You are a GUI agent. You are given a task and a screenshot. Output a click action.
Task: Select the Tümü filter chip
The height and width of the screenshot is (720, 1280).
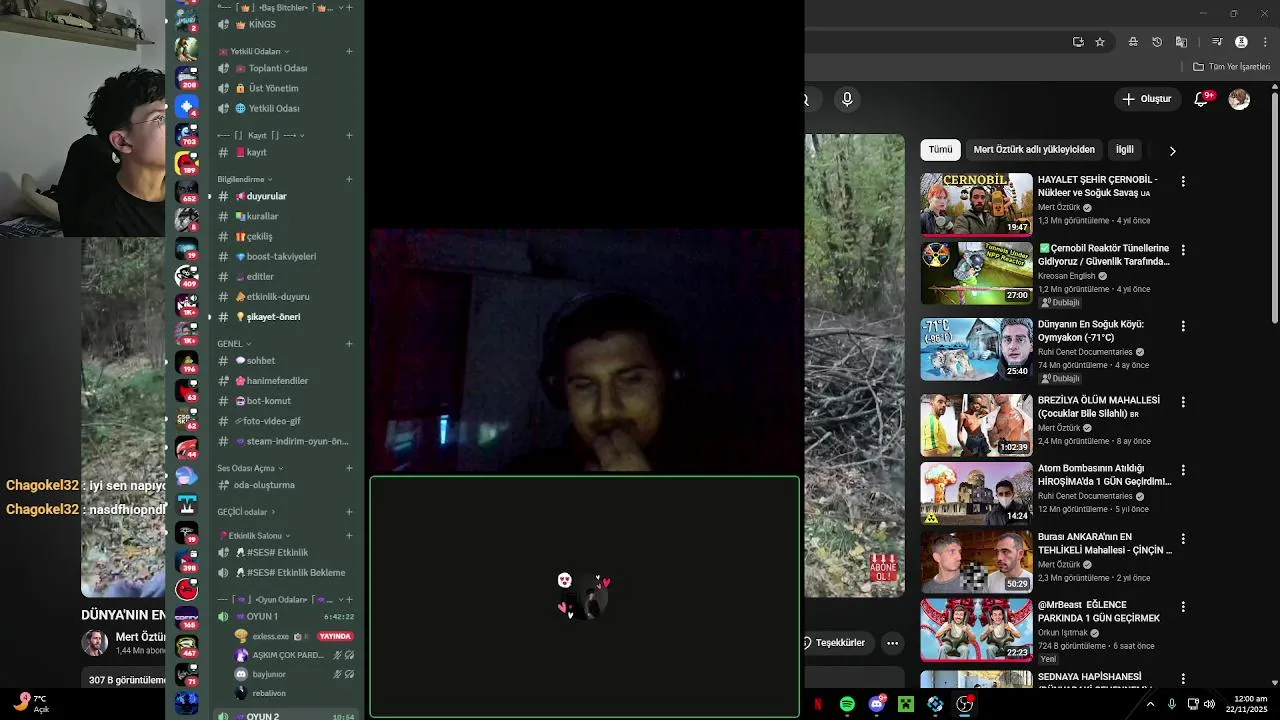[940, 149]
